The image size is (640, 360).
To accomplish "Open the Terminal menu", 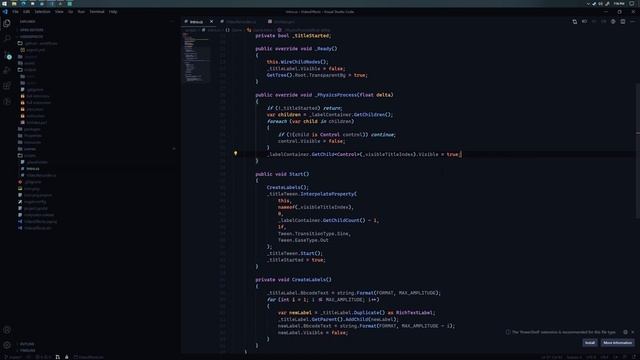I will 97,12.
